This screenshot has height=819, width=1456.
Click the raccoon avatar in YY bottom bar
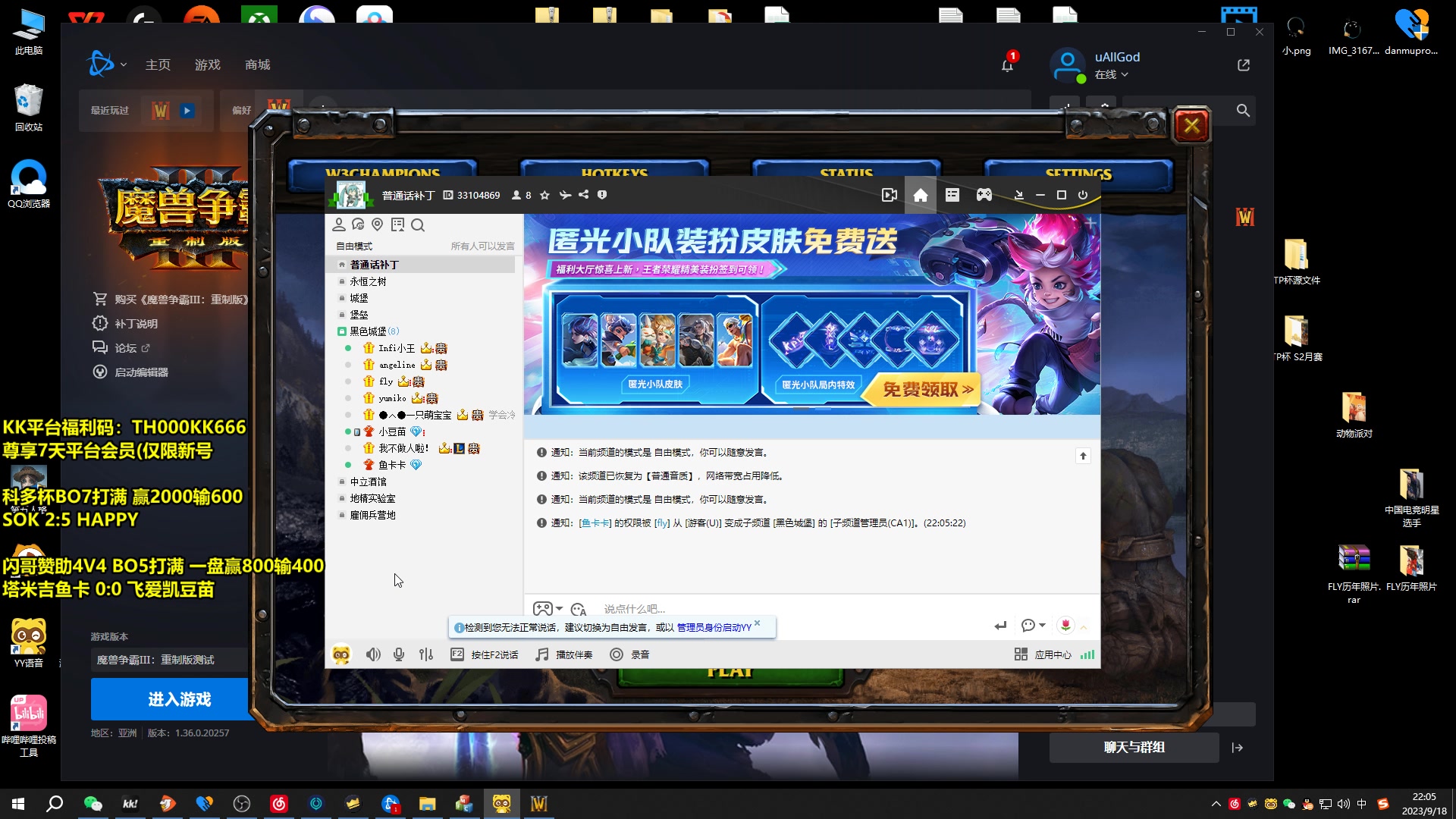(x=341, y=654)
